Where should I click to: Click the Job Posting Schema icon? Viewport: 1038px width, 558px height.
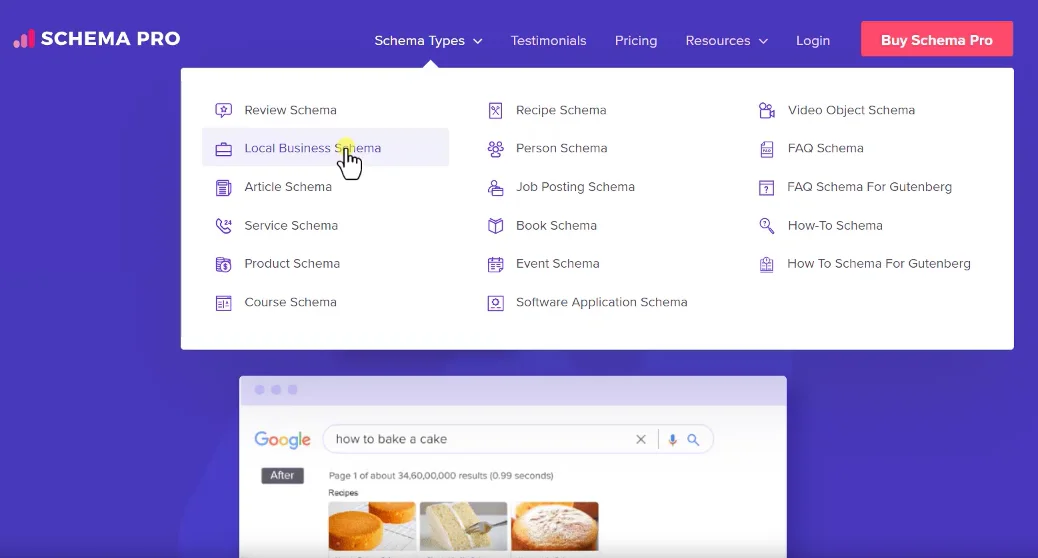point(495,187)
